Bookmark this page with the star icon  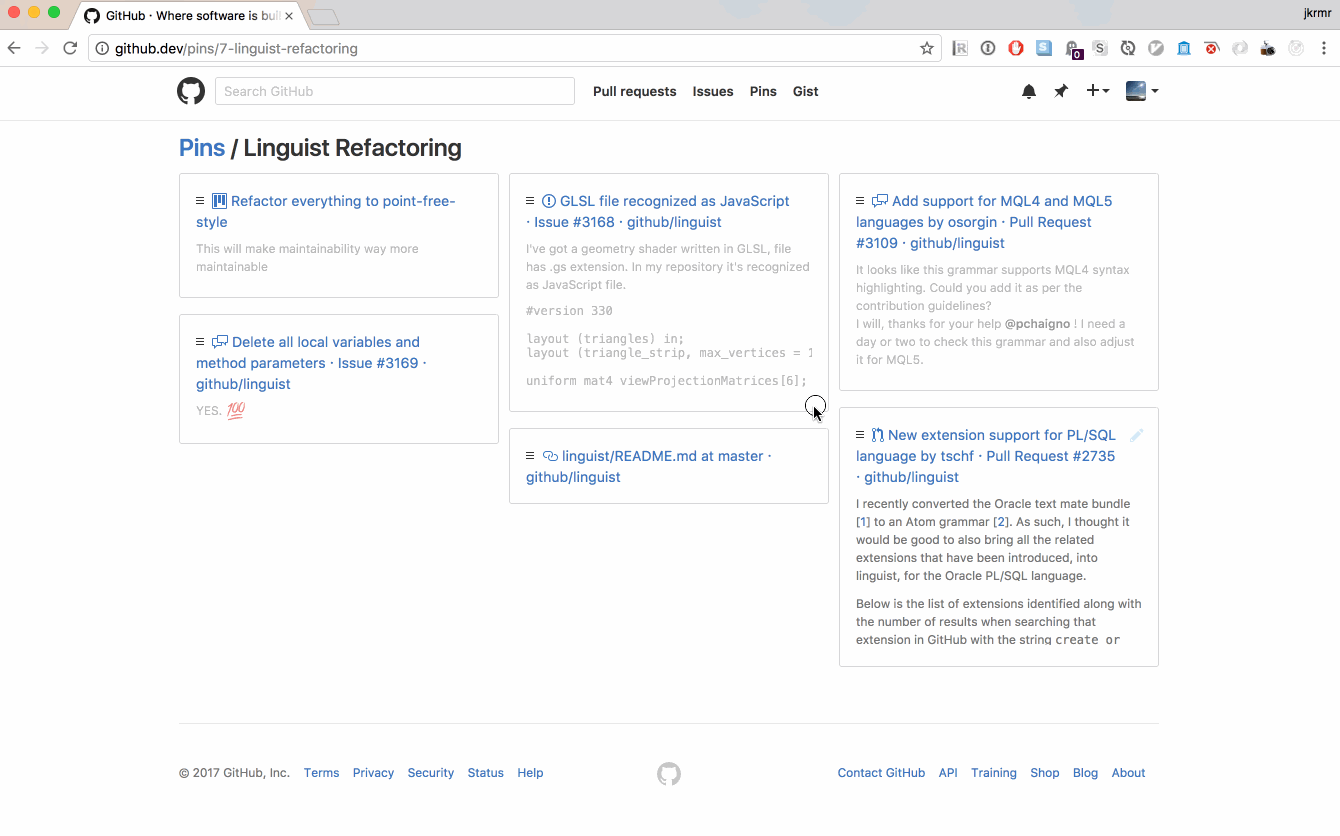pyautogui.click(x=927, y=48)
